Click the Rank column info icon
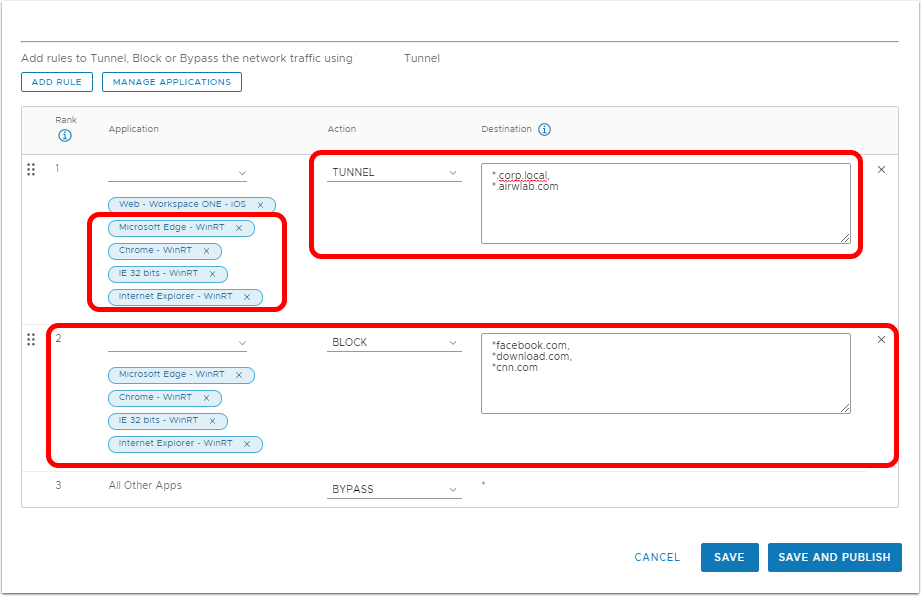921x596 pixels. 65,135
